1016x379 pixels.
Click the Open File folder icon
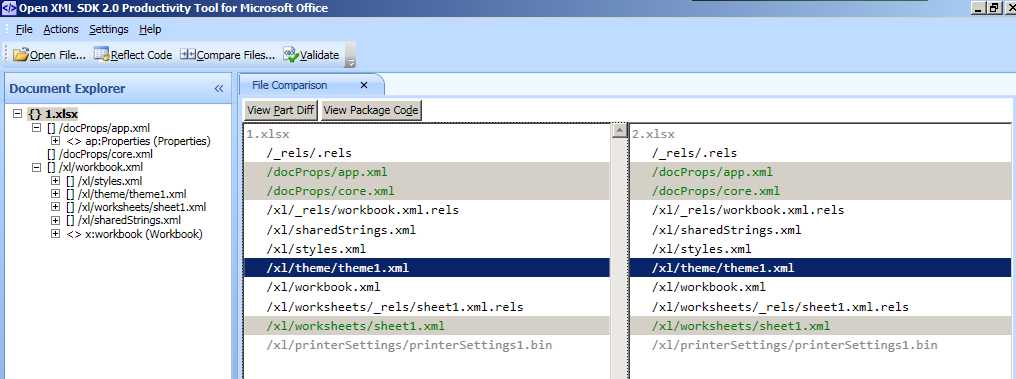tap(21, 55)
